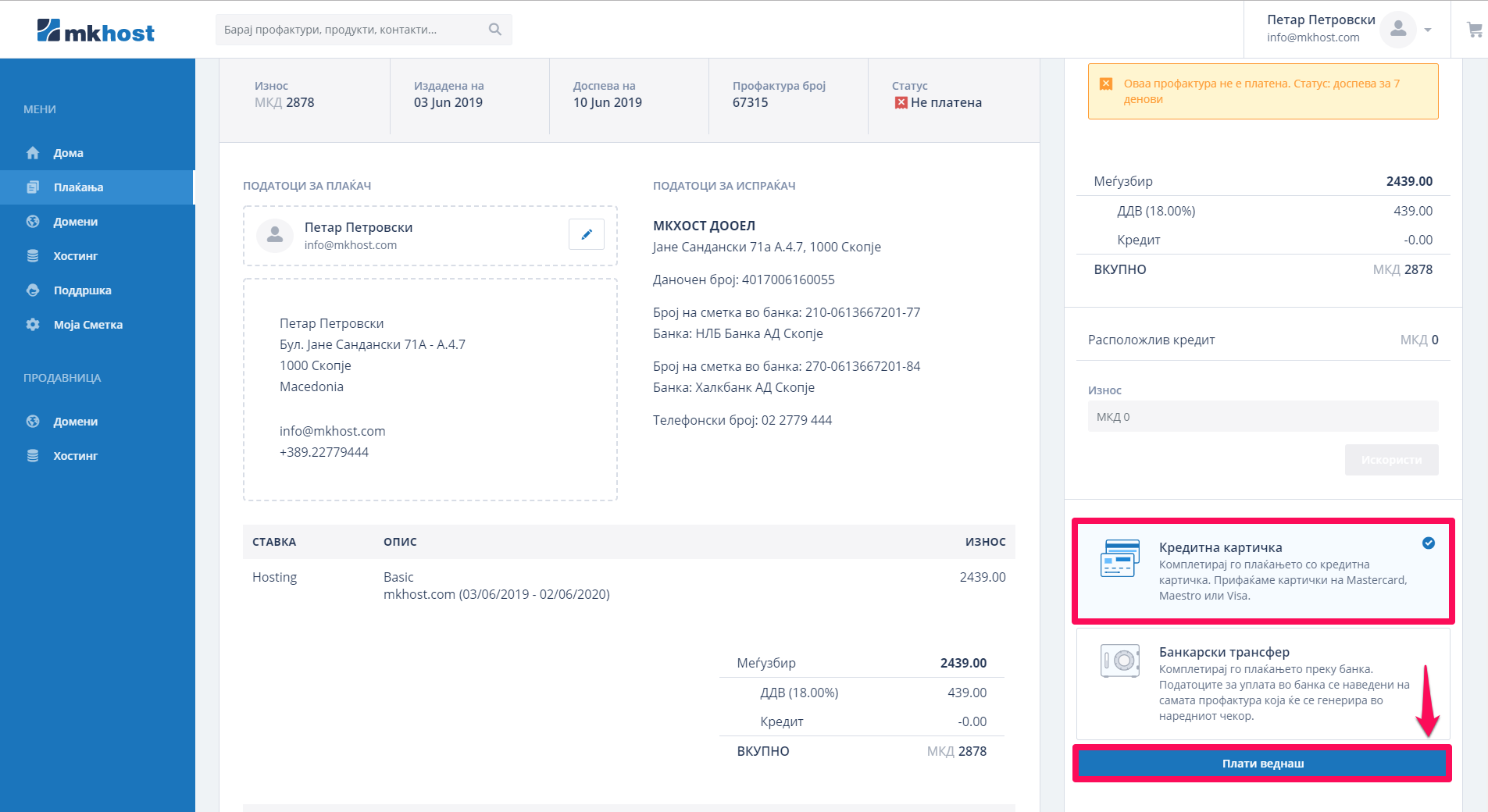Image resolution: width=1488 pixels, height=812 pixels.
Task: Click the search input field
Action: tap(351, 30)
